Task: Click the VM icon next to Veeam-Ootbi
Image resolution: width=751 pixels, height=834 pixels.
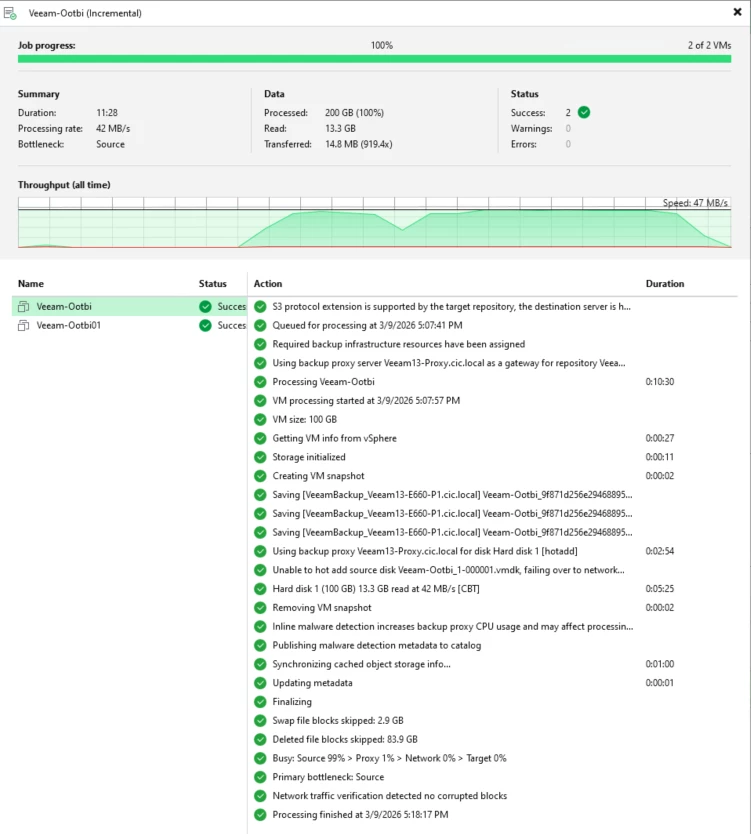Action: pos(23,306)
